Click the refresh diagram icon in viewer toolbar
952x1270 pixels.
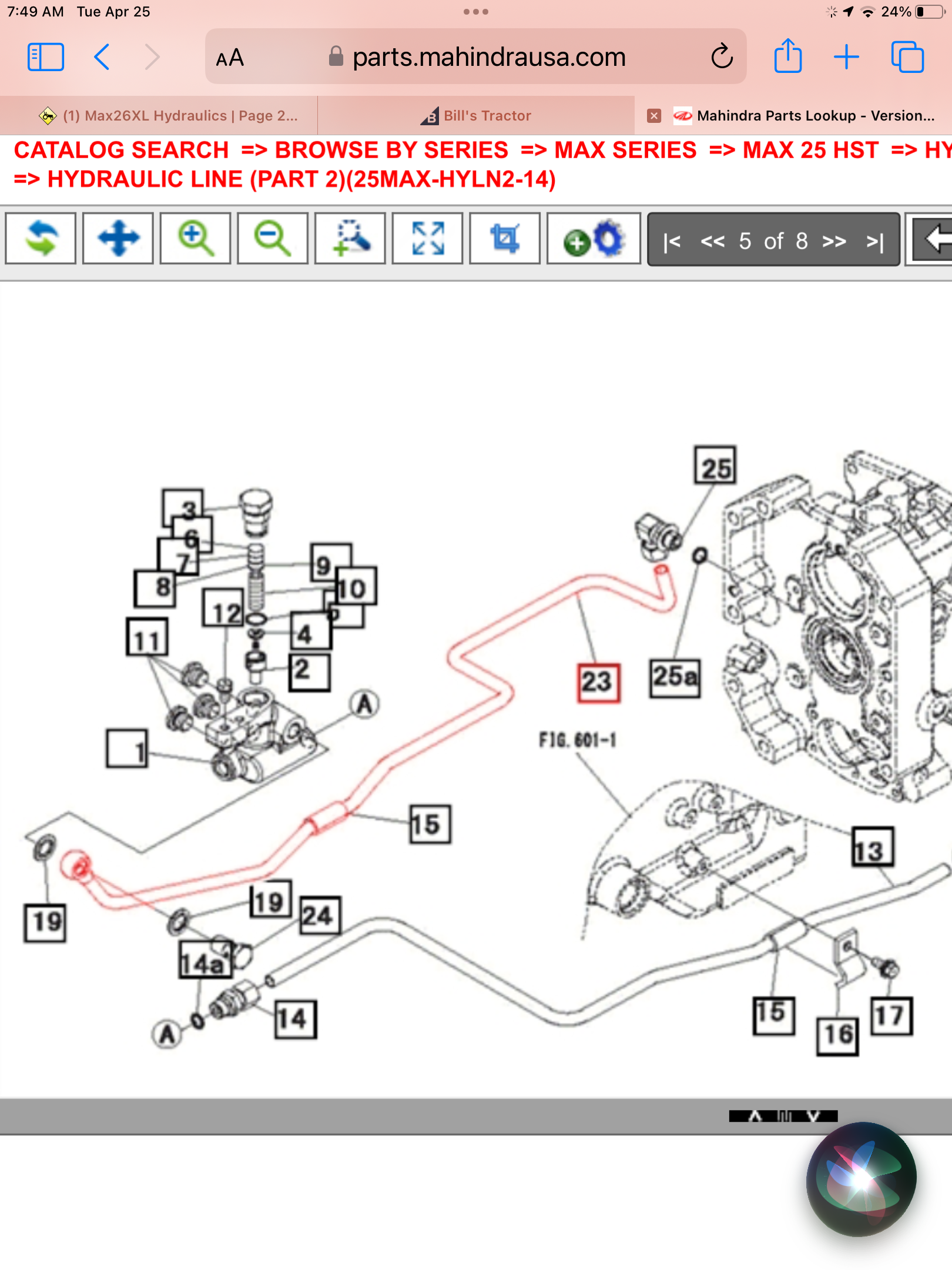pos(41,239)
